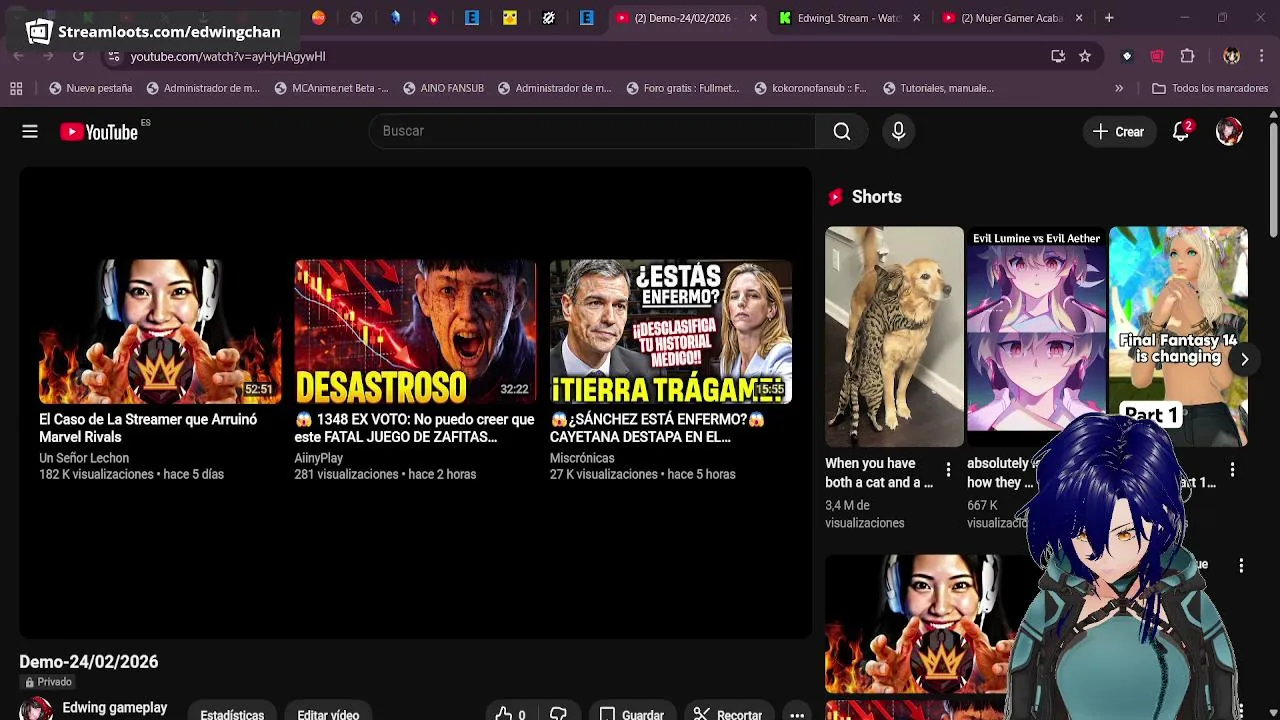This screenshot has width=1280, height=720.
Task: Open the TIERRA TRÁGAME video thumbnail
Action: [x=671, y=332]
